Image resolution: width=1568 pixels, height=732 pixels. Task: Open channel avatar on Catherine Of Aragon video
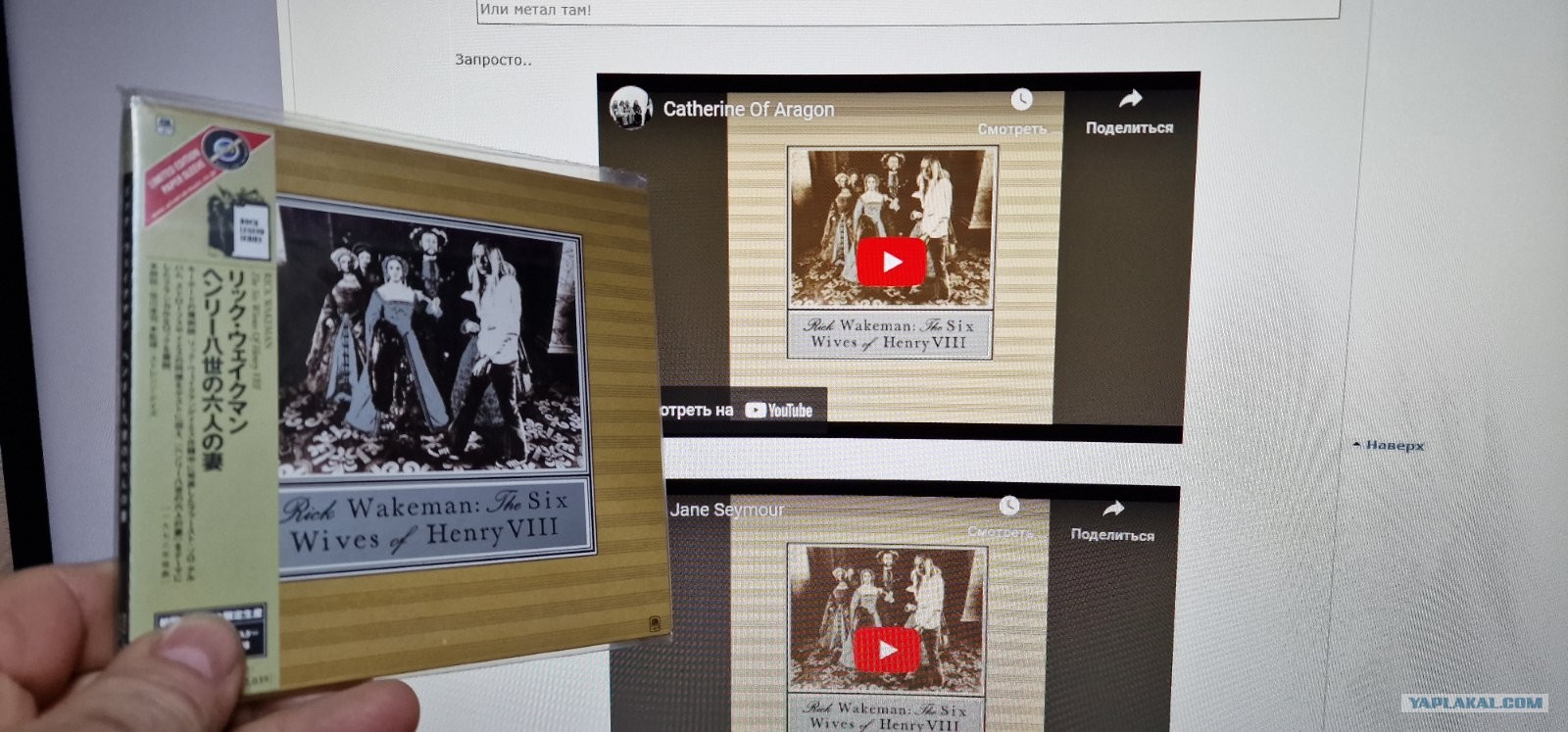click(631, 108)
